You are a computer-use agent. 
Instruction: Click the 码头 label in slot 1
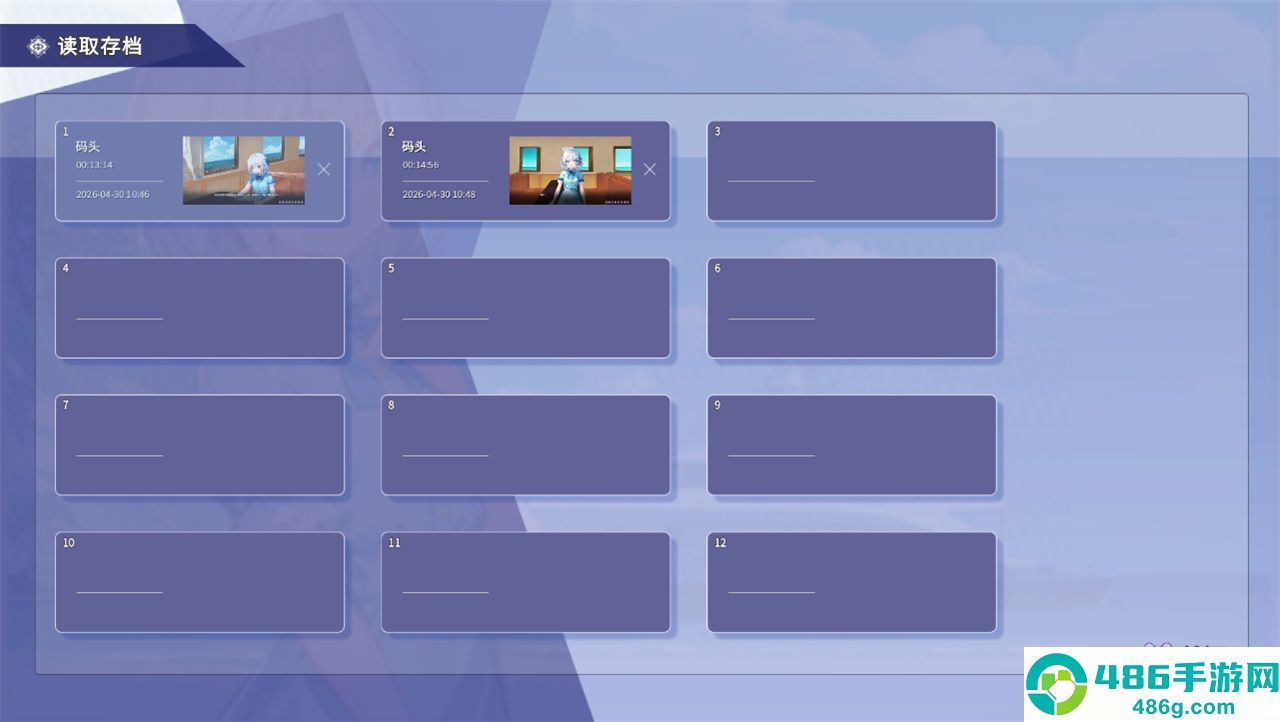[88, 146]
